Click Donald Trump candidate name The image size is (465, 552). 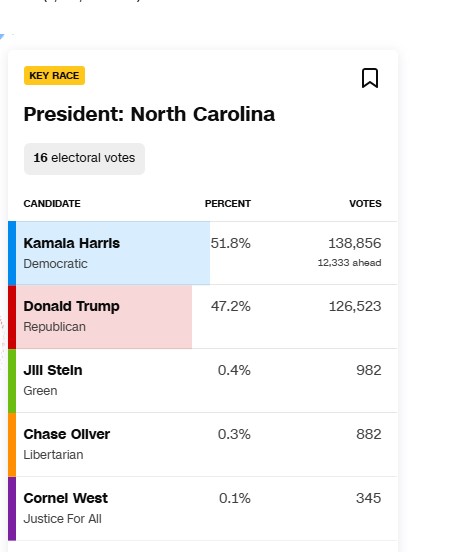(x=71, y=307)
